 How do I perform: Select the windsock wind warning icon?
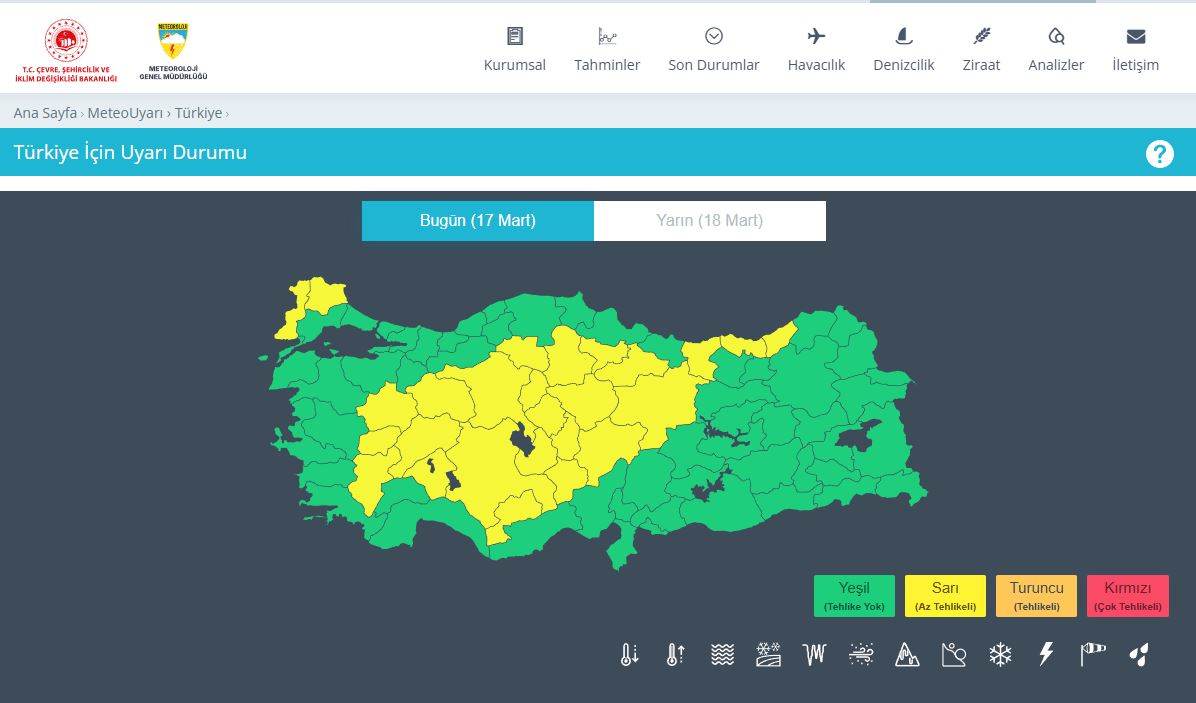1093,655
